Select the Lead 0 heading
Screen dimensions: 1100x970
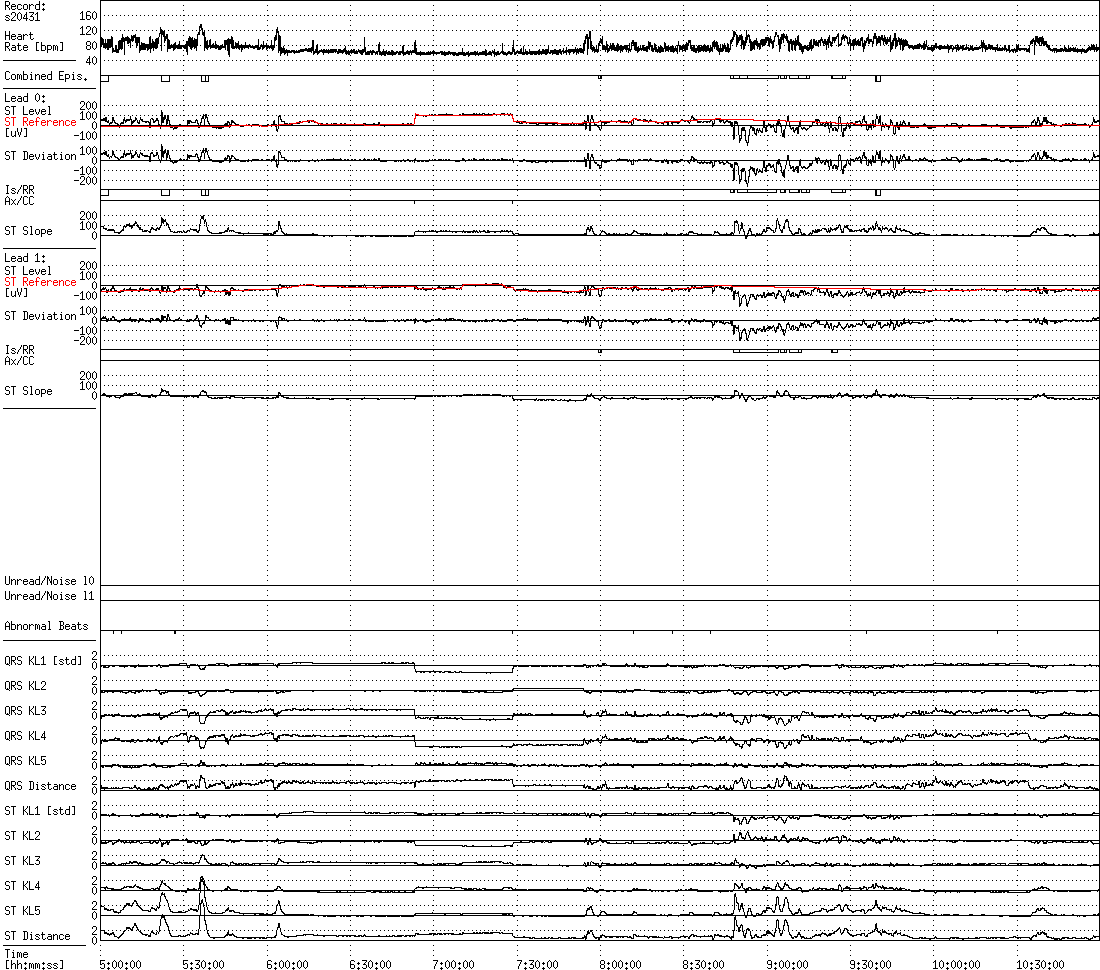pyautogui.click(x=24, y=97)
